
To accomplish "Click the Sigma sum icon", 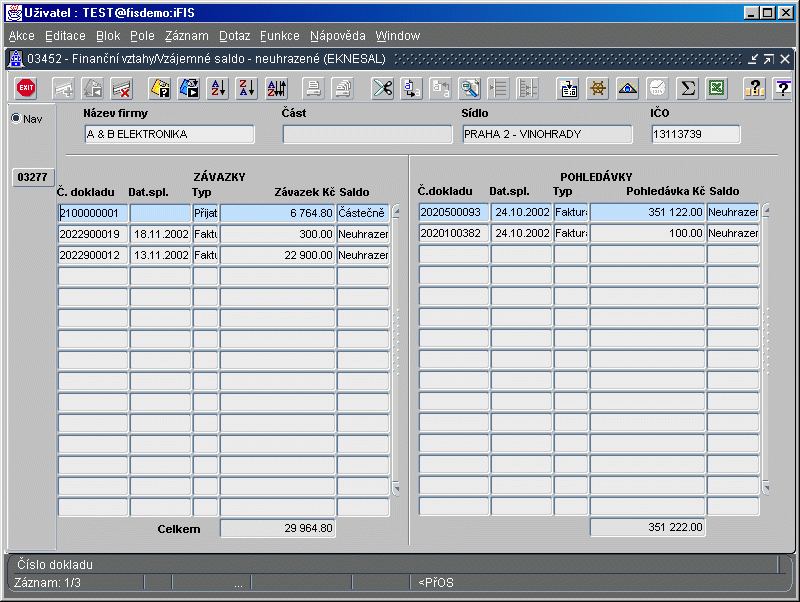I will coord(687,89).
